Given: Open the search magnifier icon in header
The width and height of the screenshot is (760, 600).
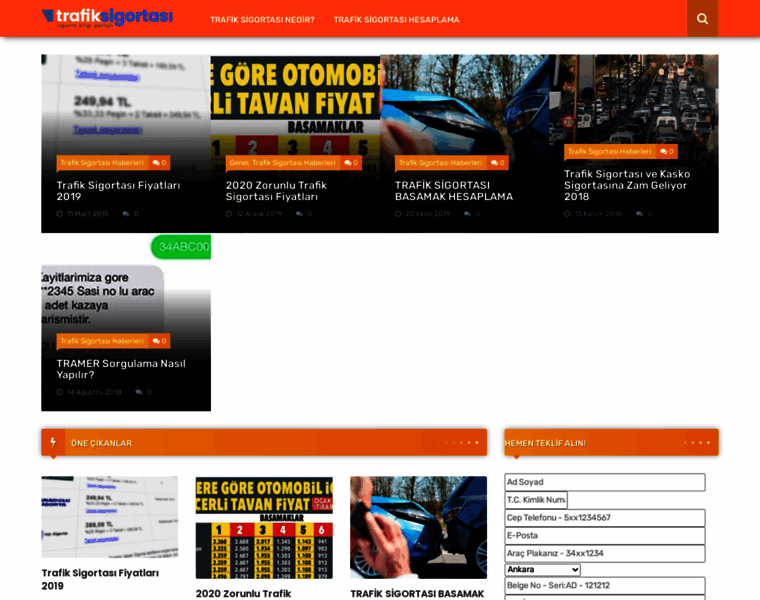Looking at the screenshot, I should (702, 18).
